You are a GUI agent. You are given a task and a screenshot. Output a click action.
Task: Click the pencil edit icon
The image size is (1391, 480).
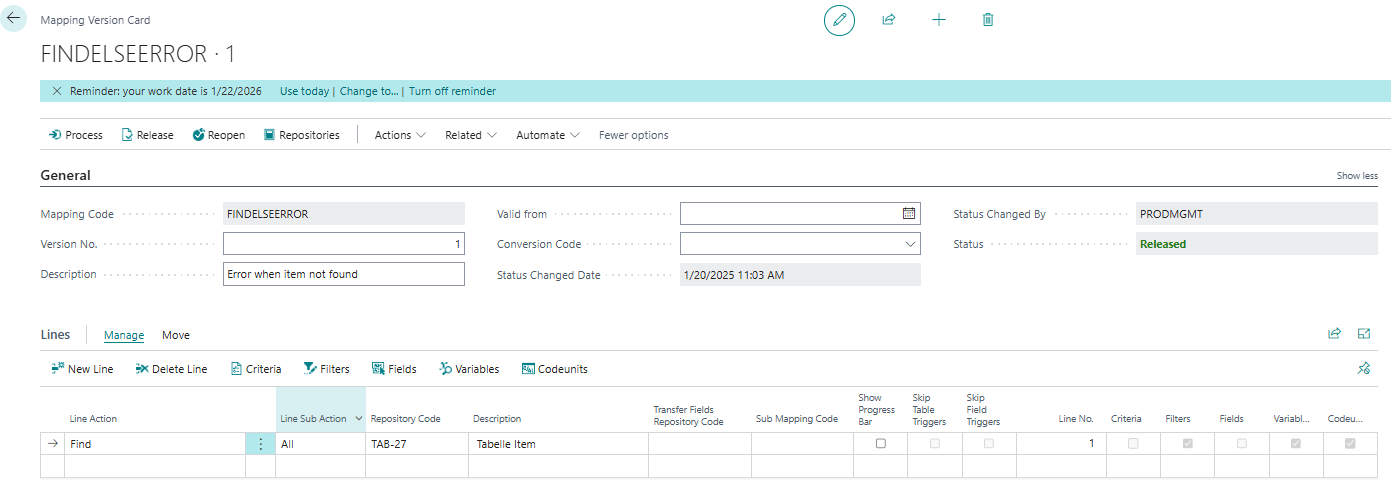(839, 20)
